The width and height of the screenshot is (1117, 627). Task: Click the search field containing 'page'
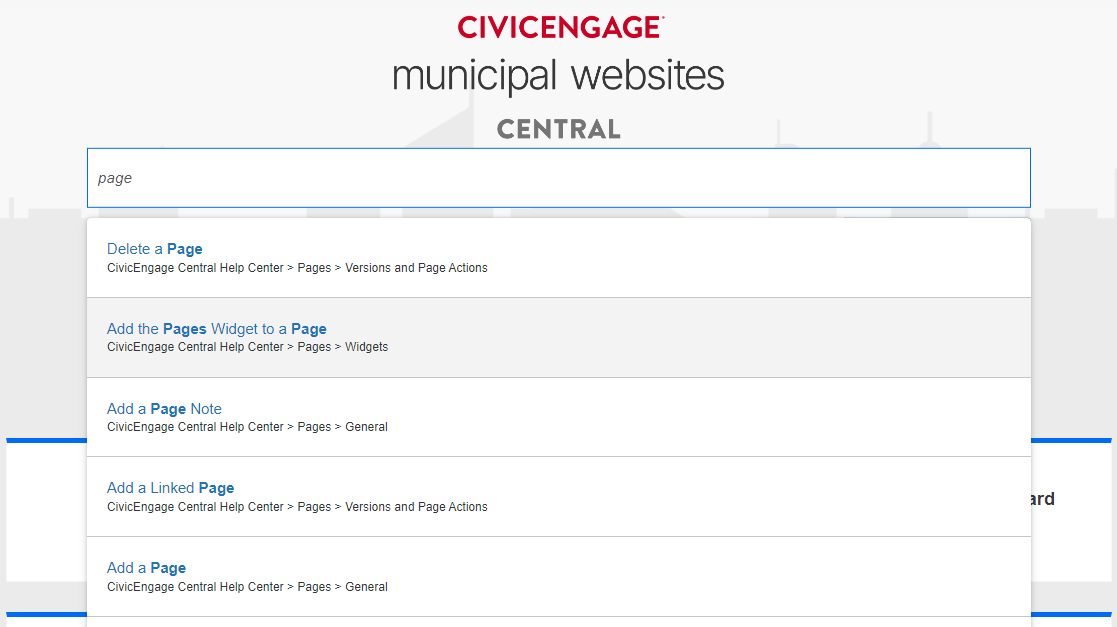(558, 178)
